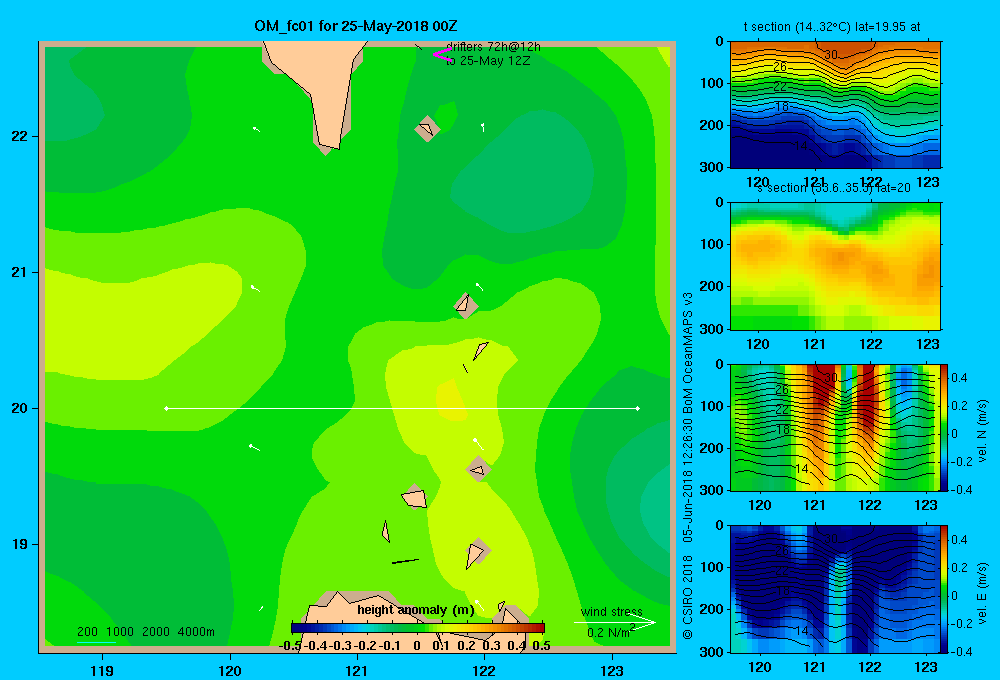
Task: Click the 14 isotherm label in temperature section
Action: pyautogui.click(x=801, y=146)
